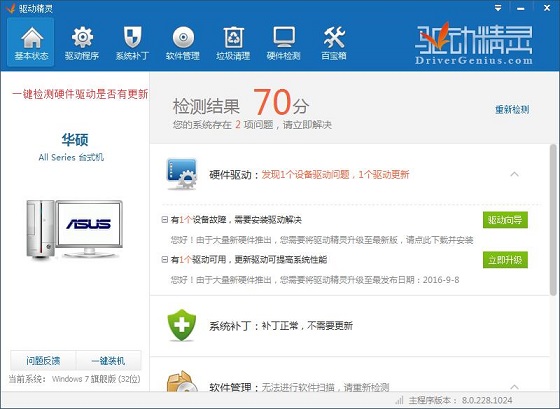560x409 pixels.
Task: Click the 软件管理 box icon
Action: pos(182,381)
